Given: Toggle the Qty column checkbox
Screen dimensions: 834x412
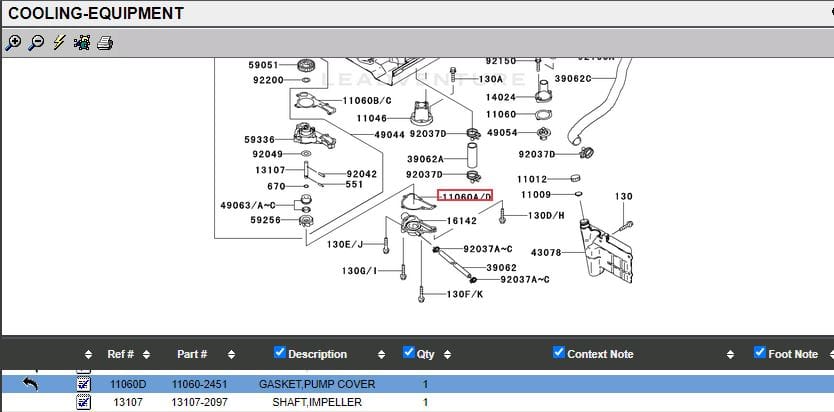Looking at the screenshot, I should [409, 353].
